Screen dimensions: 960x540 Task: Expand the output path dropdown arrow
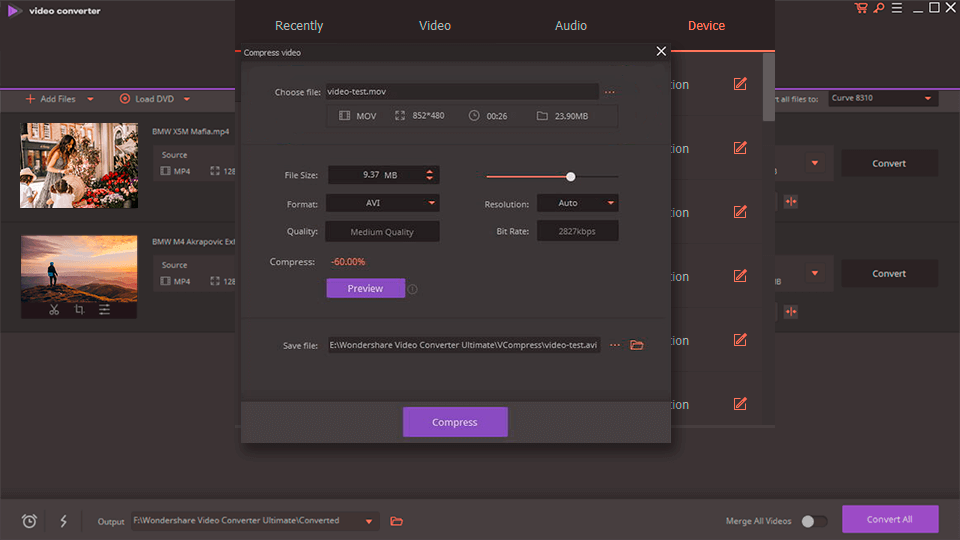point(369,522)
